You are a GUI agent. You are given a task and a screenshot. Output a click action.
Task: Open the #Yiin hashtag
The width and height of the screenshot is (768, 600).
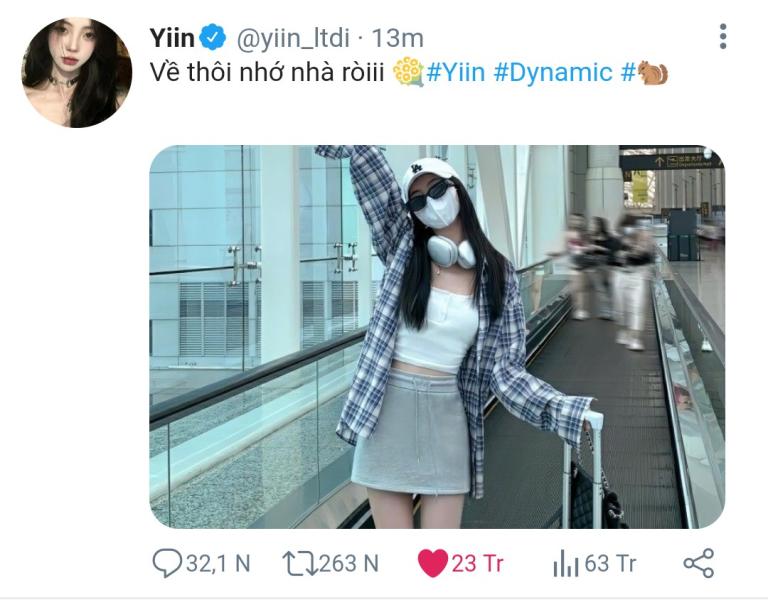(x=456, y=72)
